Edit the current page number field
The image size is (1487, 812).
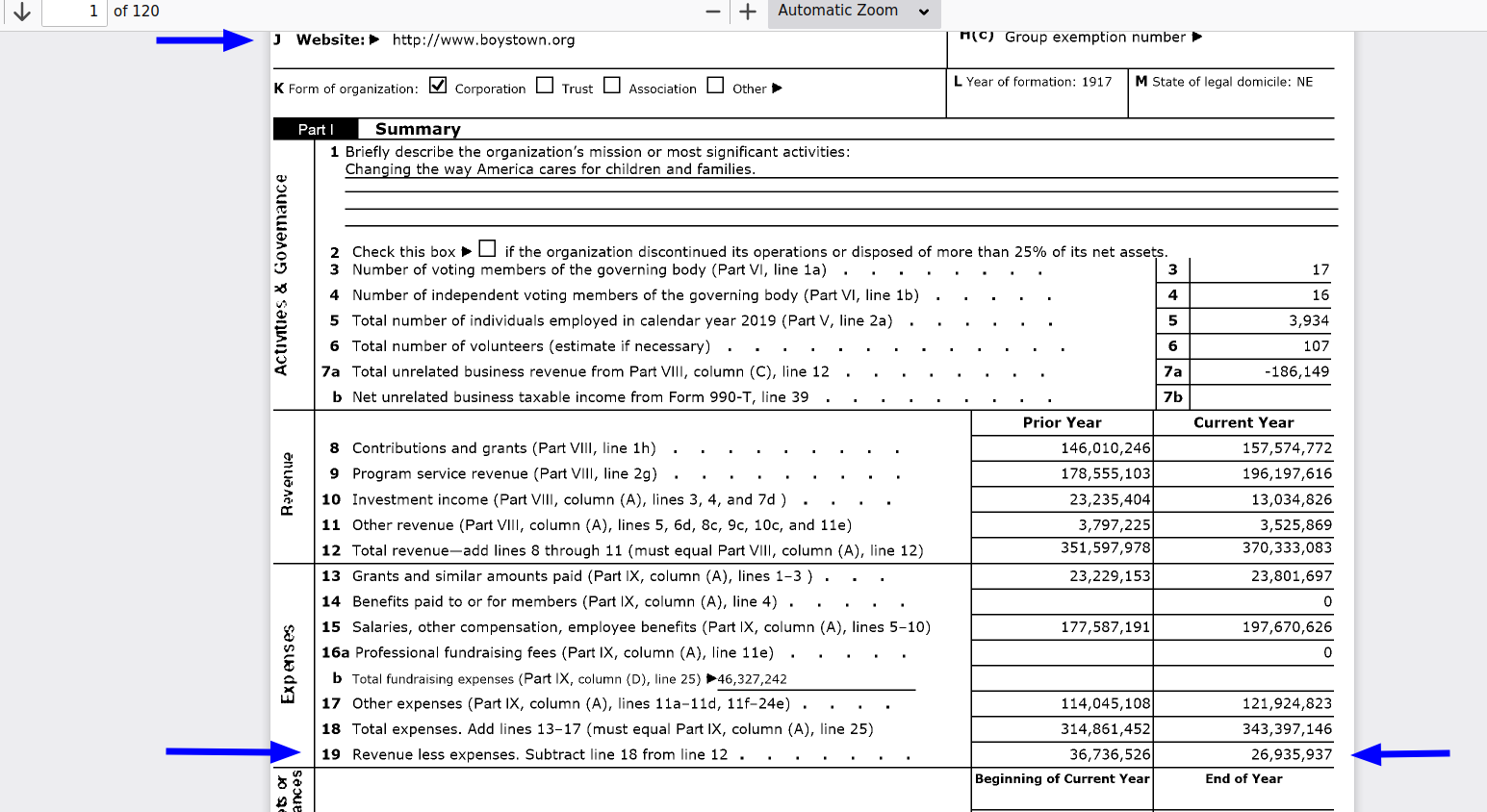pos(74,12)
